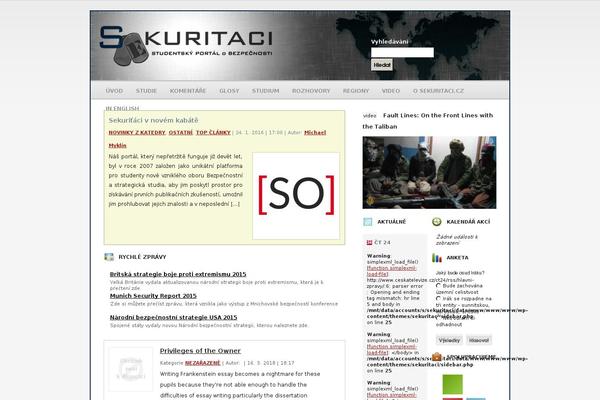
Task: Click the Kalendář akcí clock icon
Action: (x=437, y=222)
